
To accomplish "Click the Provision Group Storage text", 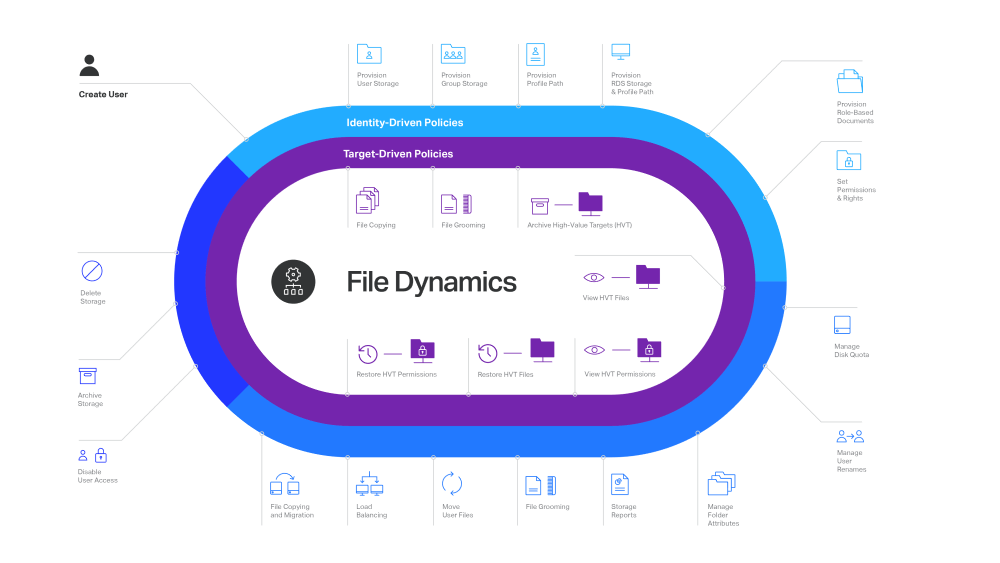I will (464, 79).
